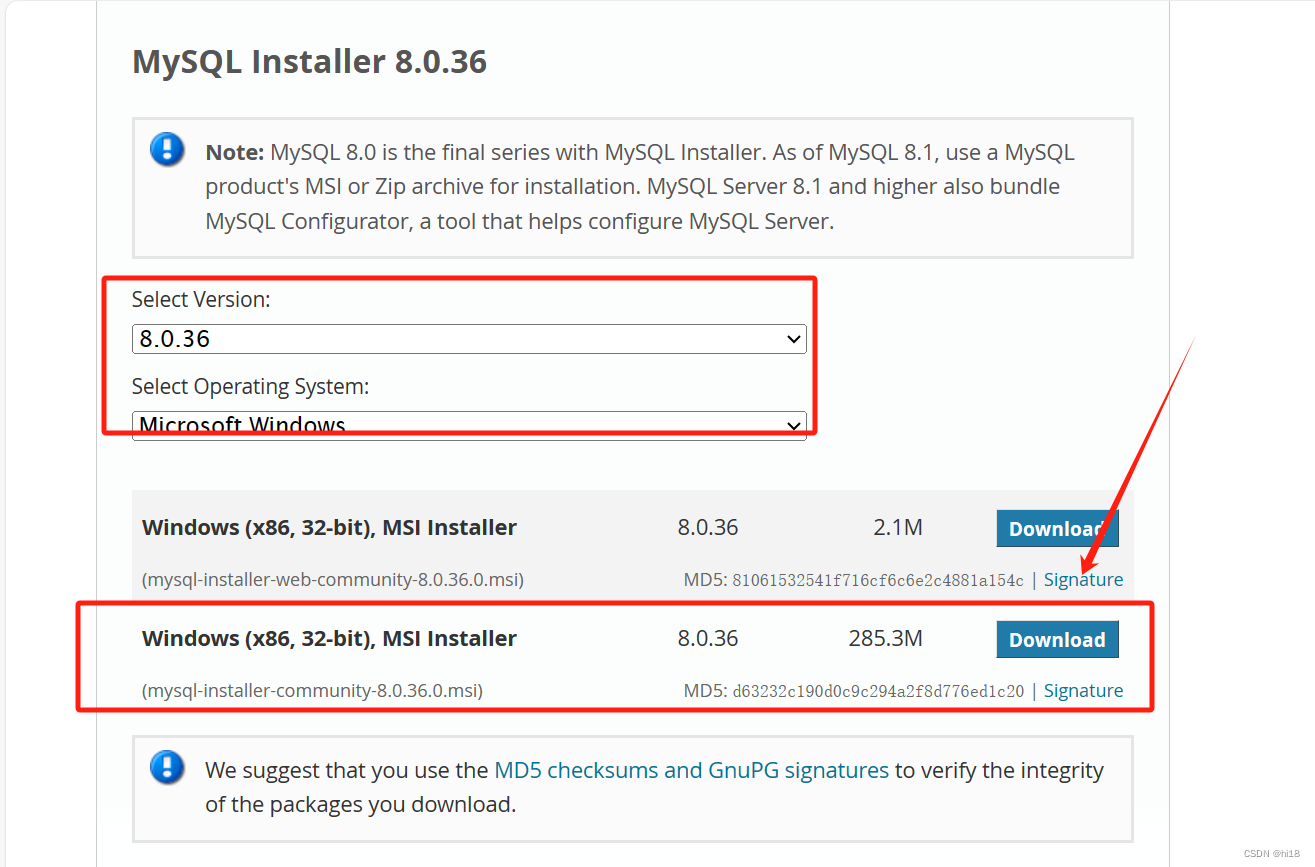Click version 8.0.36 in the 285.3M row
The height and width of the screenshot is (867, 1315).
[708, 638]
